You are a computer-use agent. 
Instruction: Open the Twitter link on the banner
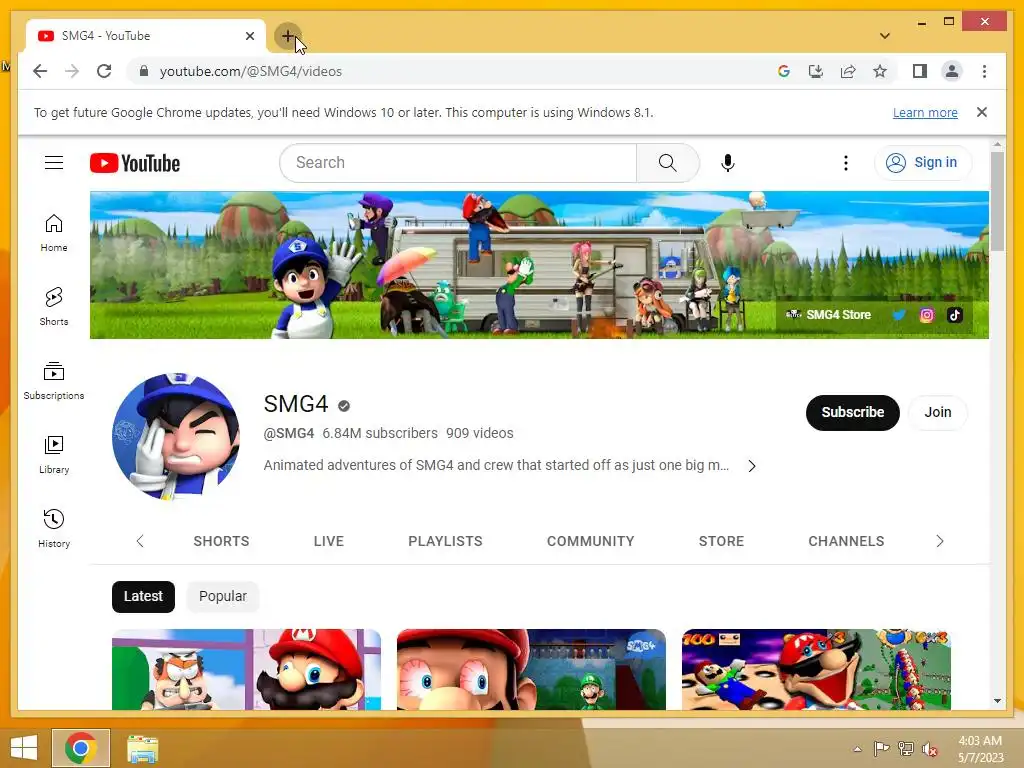pos(899,315)
